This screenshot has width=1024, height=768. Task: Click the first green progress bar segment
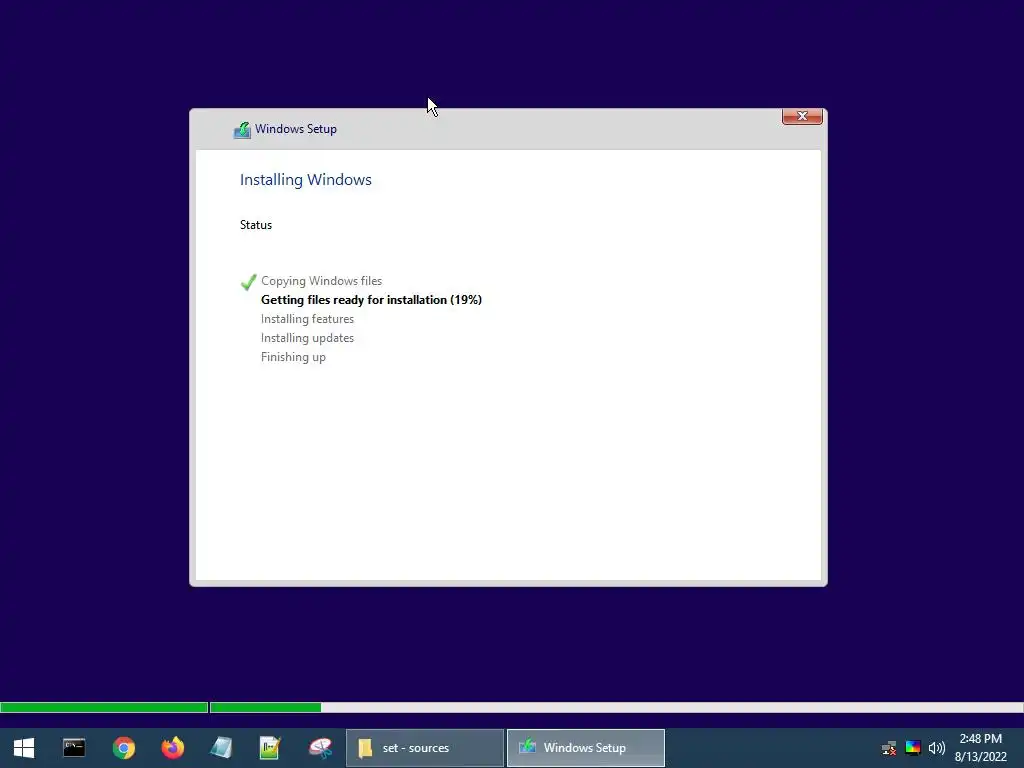(x=104, y=707)
